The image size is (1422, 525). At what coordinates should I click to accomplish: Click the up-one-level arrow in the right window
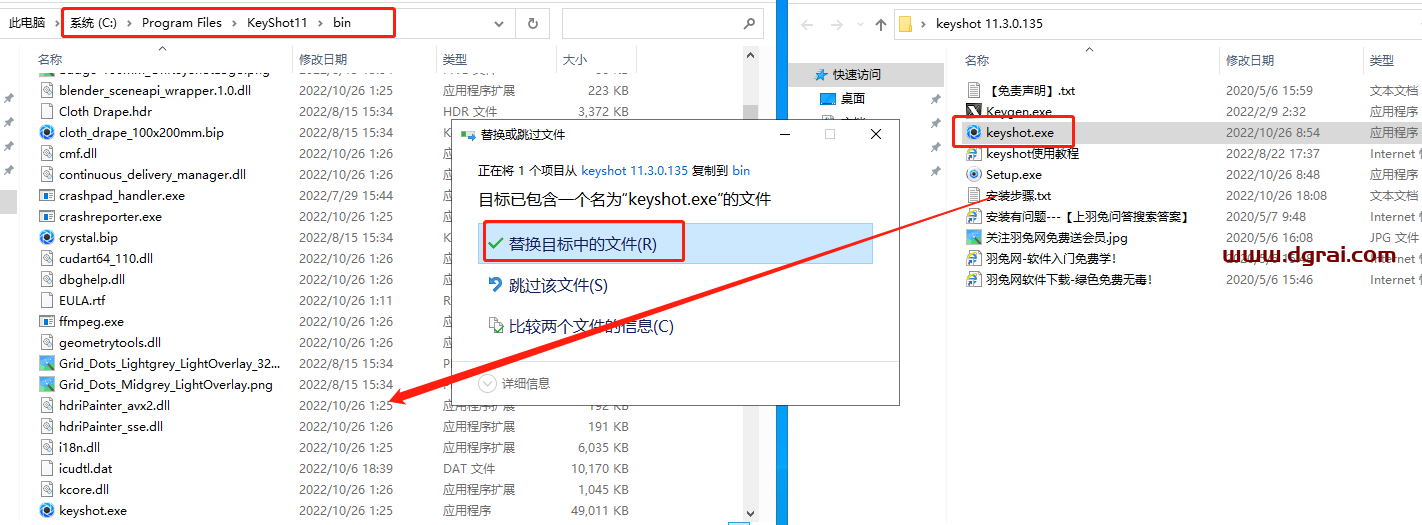point(881,24)
